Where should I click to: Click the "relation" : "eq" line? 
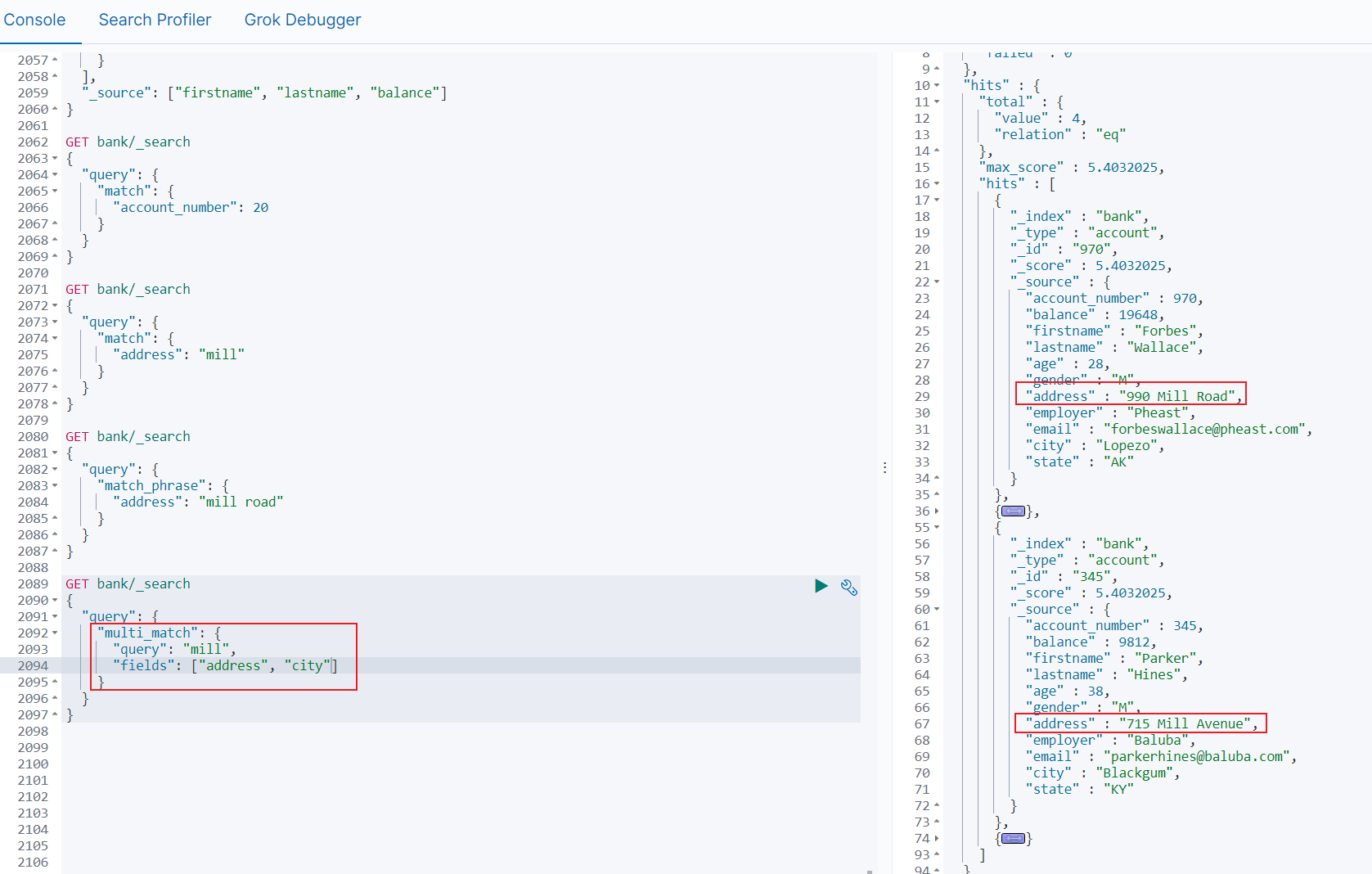tap(1060, 135)
